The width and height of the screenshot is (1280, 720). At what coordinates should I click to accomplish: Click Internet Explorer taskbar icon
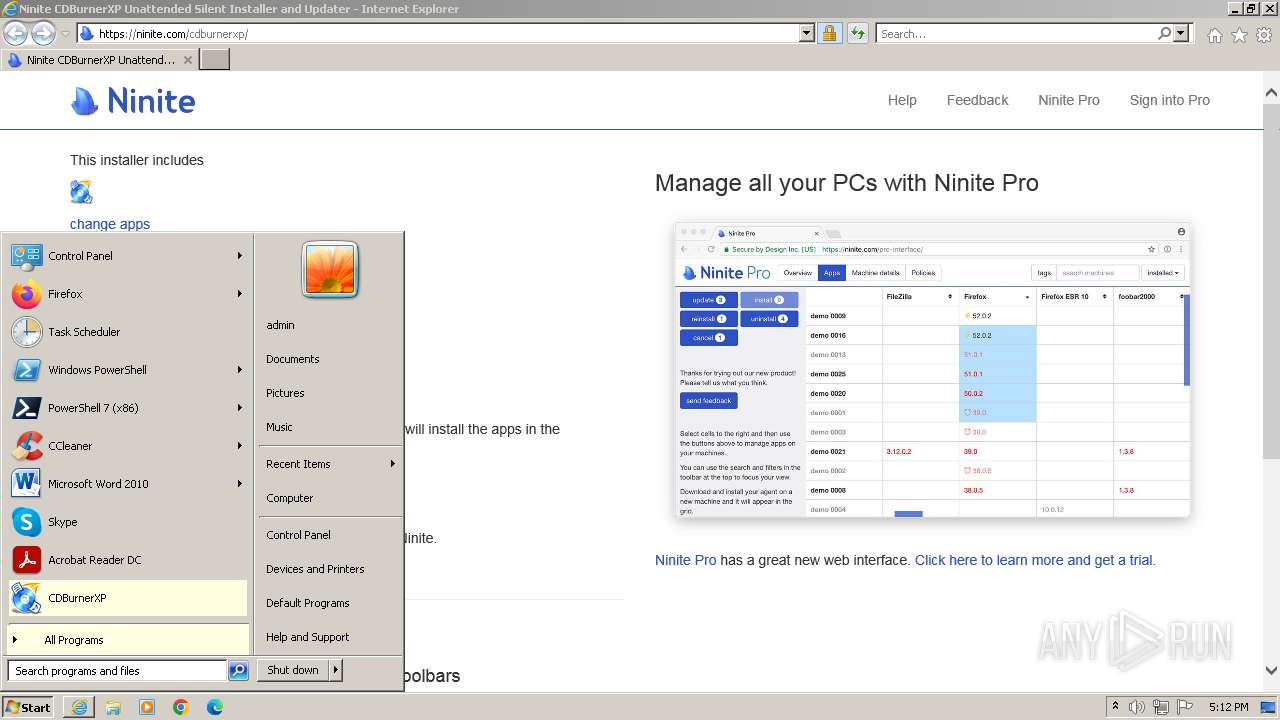point(79,707)
